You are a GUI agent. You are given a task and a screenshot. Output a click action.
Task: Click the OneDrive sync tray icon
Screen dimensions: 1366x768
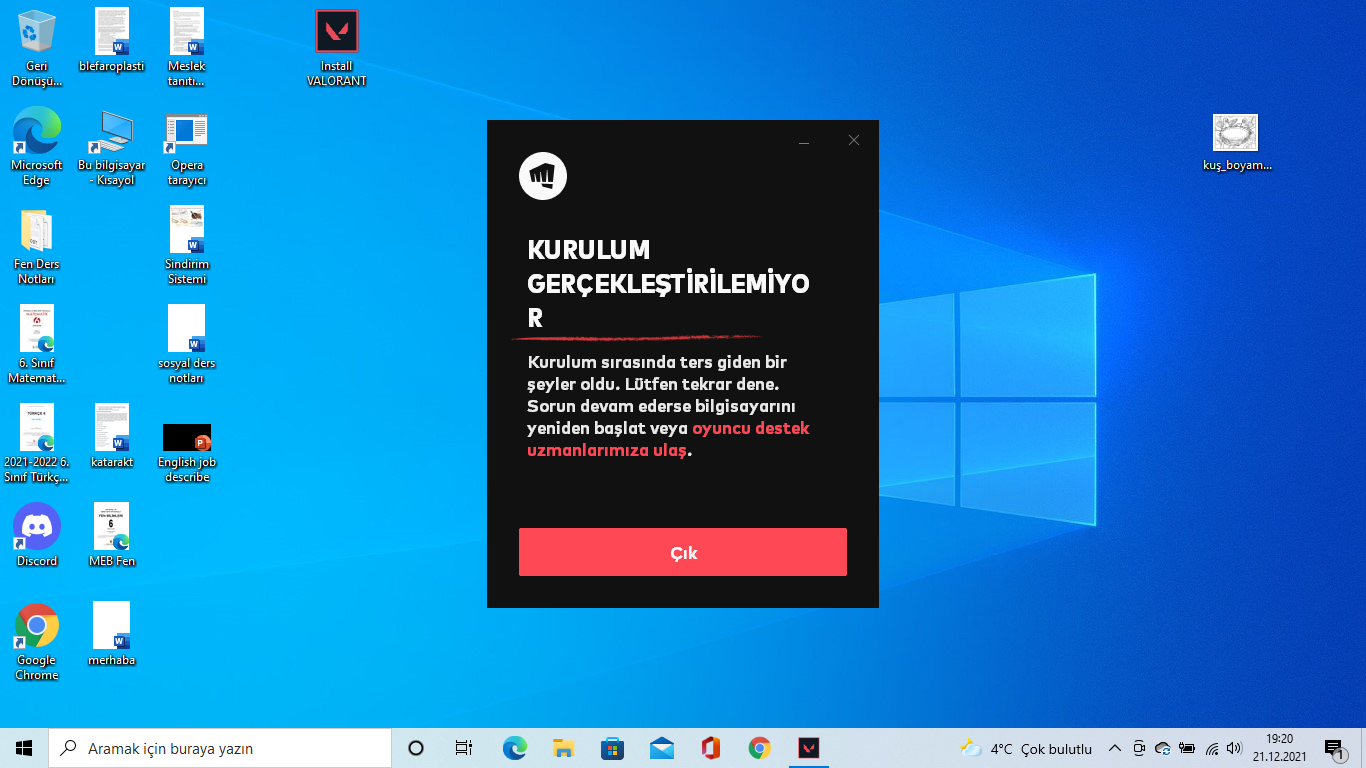click(1163, 748)
